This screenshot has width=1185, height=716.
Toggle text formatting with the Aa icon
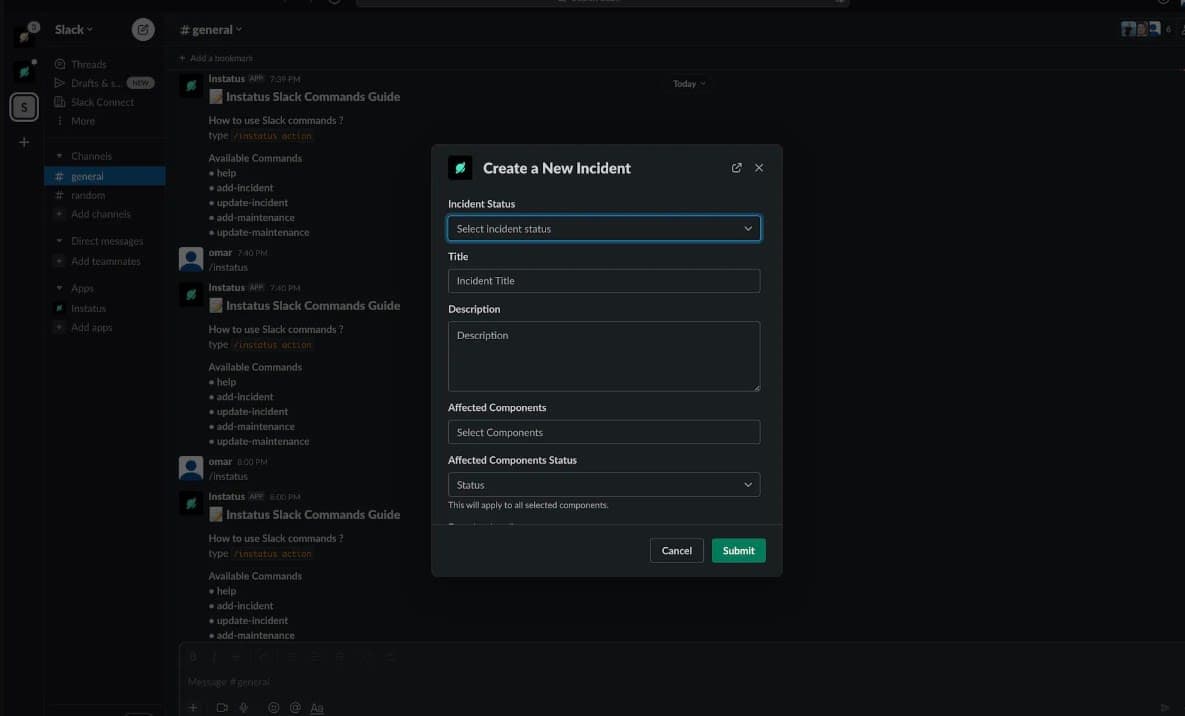tap(317, 708)
